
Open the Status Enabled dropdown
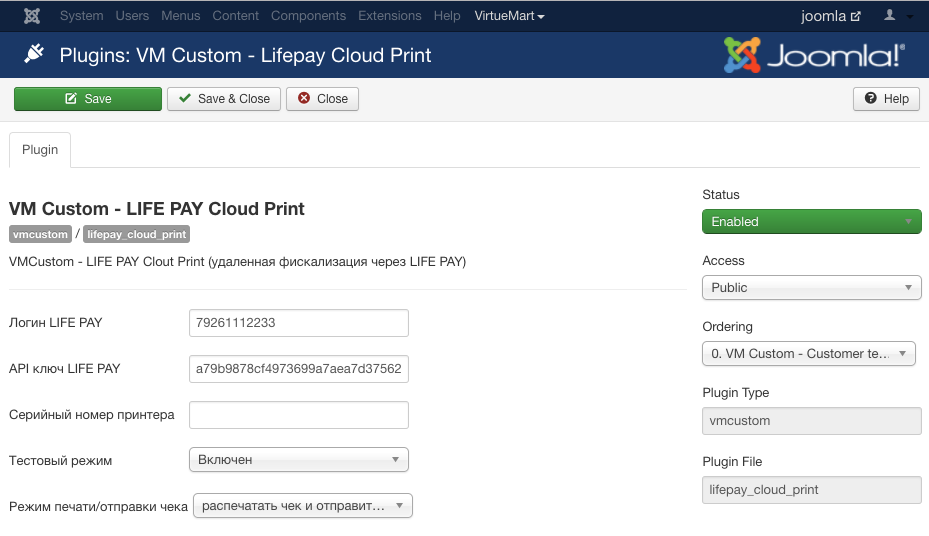point(812,222)
